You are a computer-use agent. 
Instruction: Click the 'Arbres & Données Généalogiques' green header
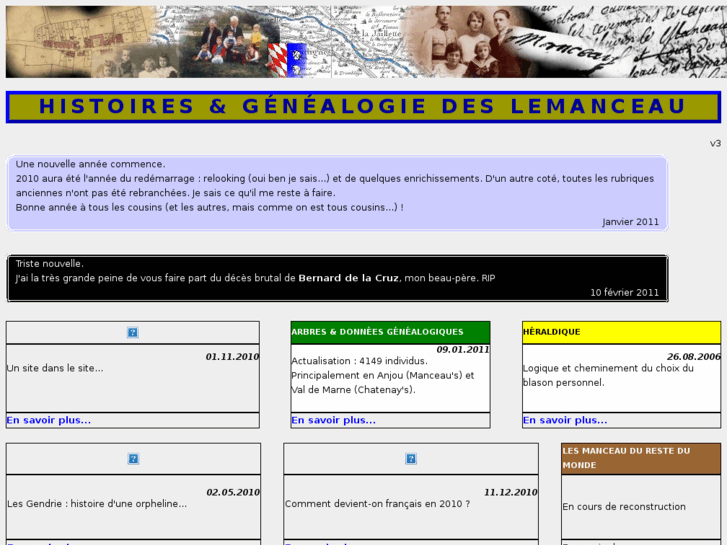tap(390, 332)
